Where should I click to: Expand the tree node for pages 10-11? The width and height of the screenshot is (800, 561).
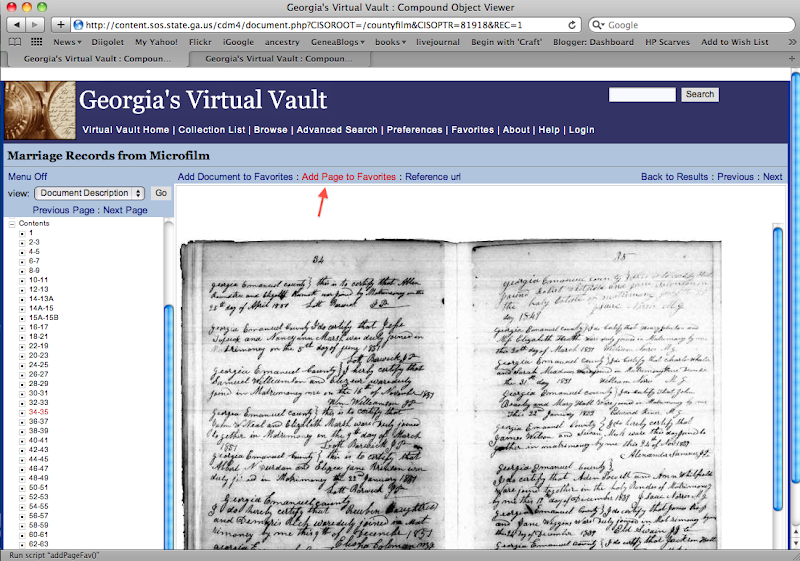(x=22, y=280)
